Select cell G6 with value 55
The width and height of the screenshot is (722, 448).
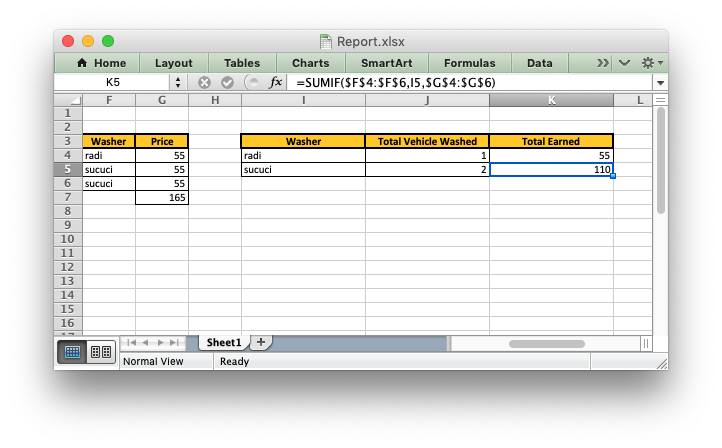pyautogui.click(x=162, y=184)
